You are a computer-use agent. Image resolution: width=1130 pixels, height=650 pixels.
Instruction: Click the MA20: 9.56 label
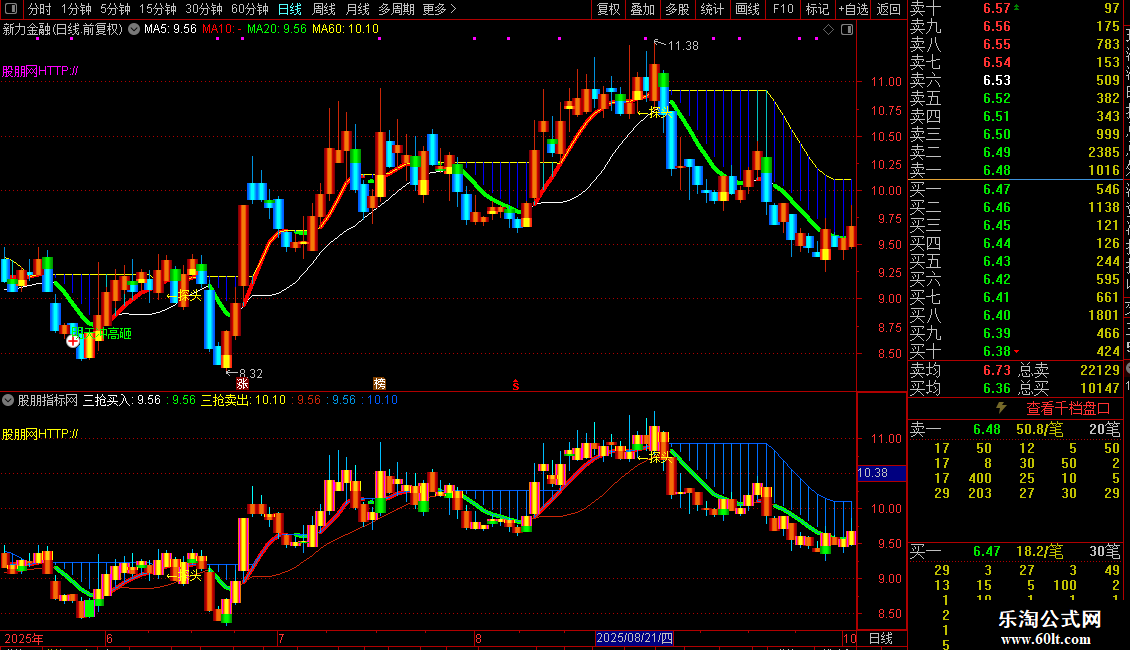point(277,29)
